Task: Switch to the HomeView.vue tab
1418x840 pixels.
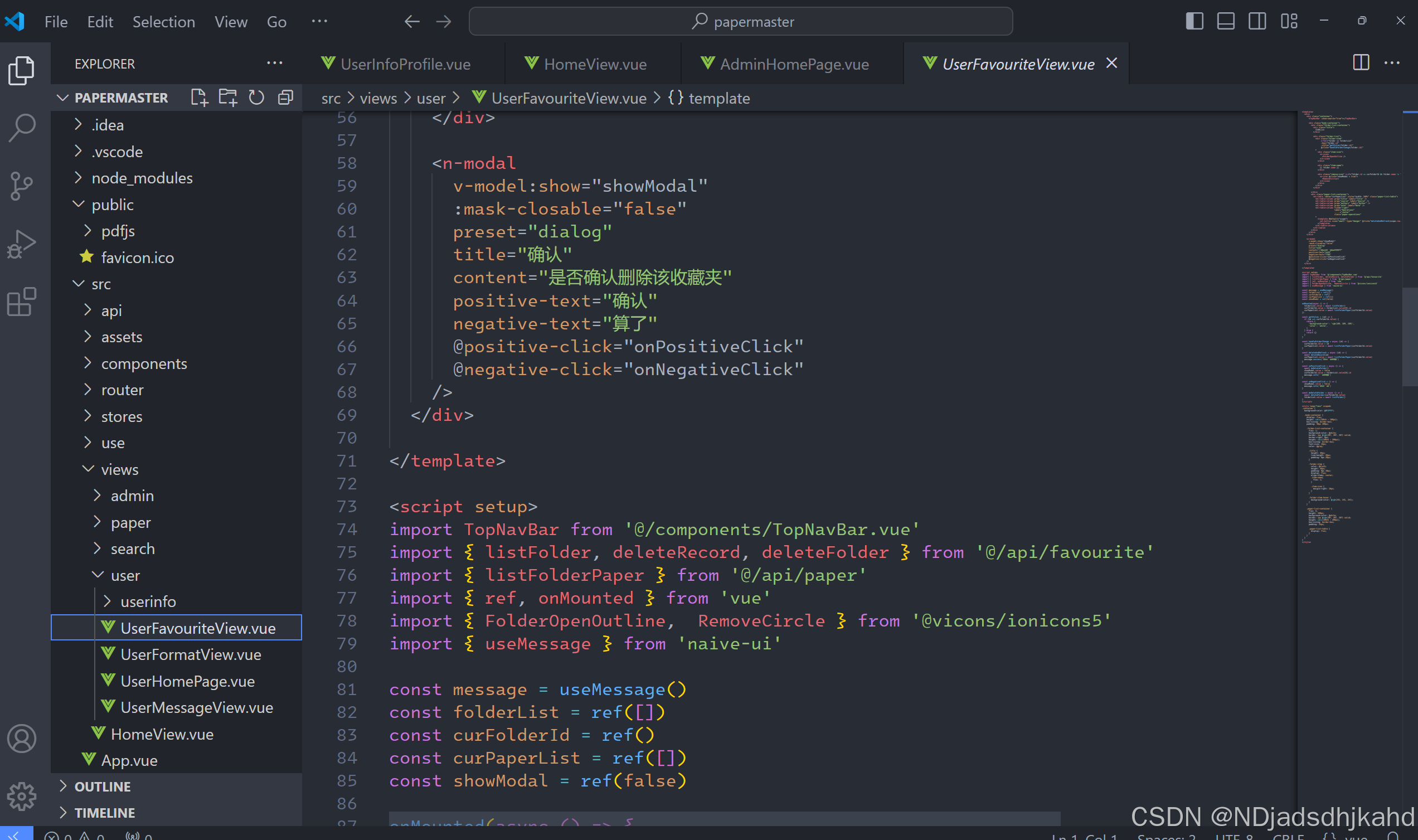Action: point(594,64)
